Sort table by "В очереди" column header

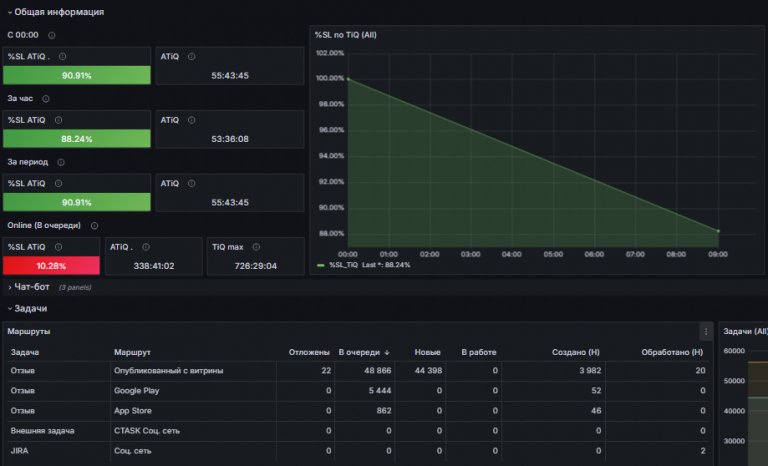pos(359,352)
